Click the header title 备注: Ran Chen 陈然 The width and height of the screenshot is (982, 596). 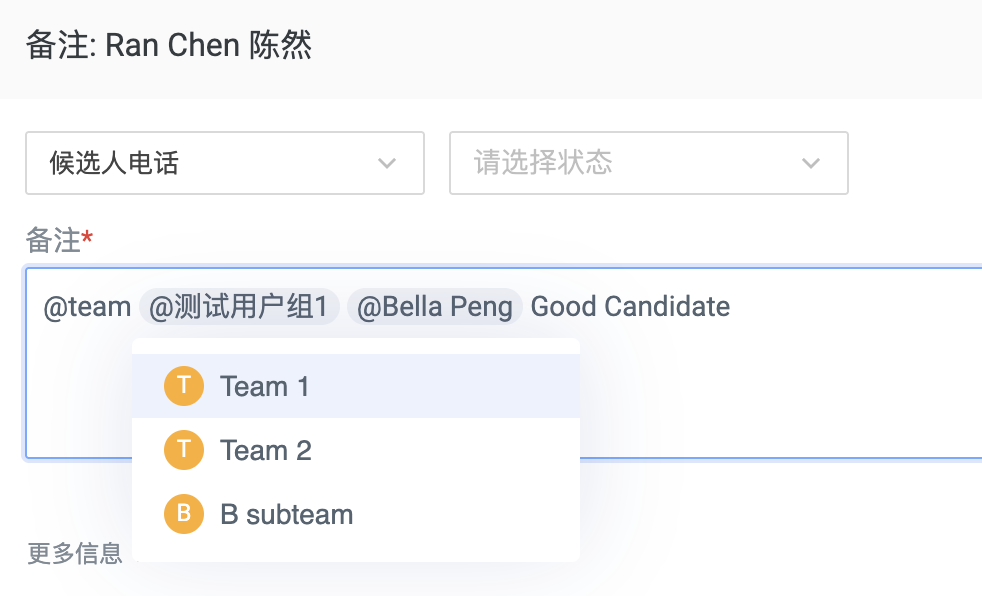tap(168, 45)
